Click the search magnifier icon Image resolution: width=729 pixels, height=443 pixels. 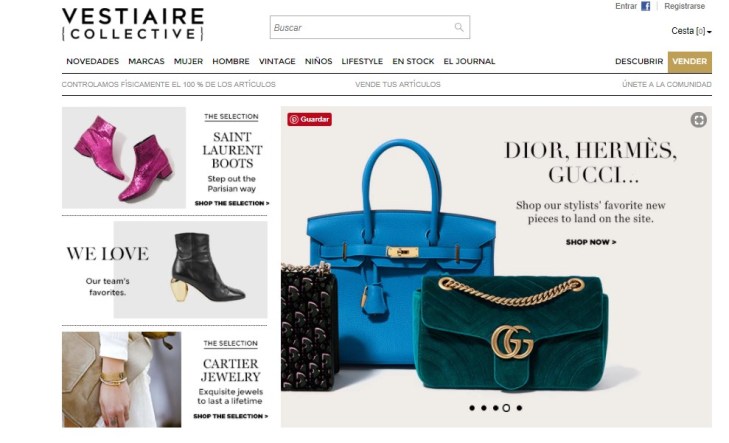pos(459,27)
